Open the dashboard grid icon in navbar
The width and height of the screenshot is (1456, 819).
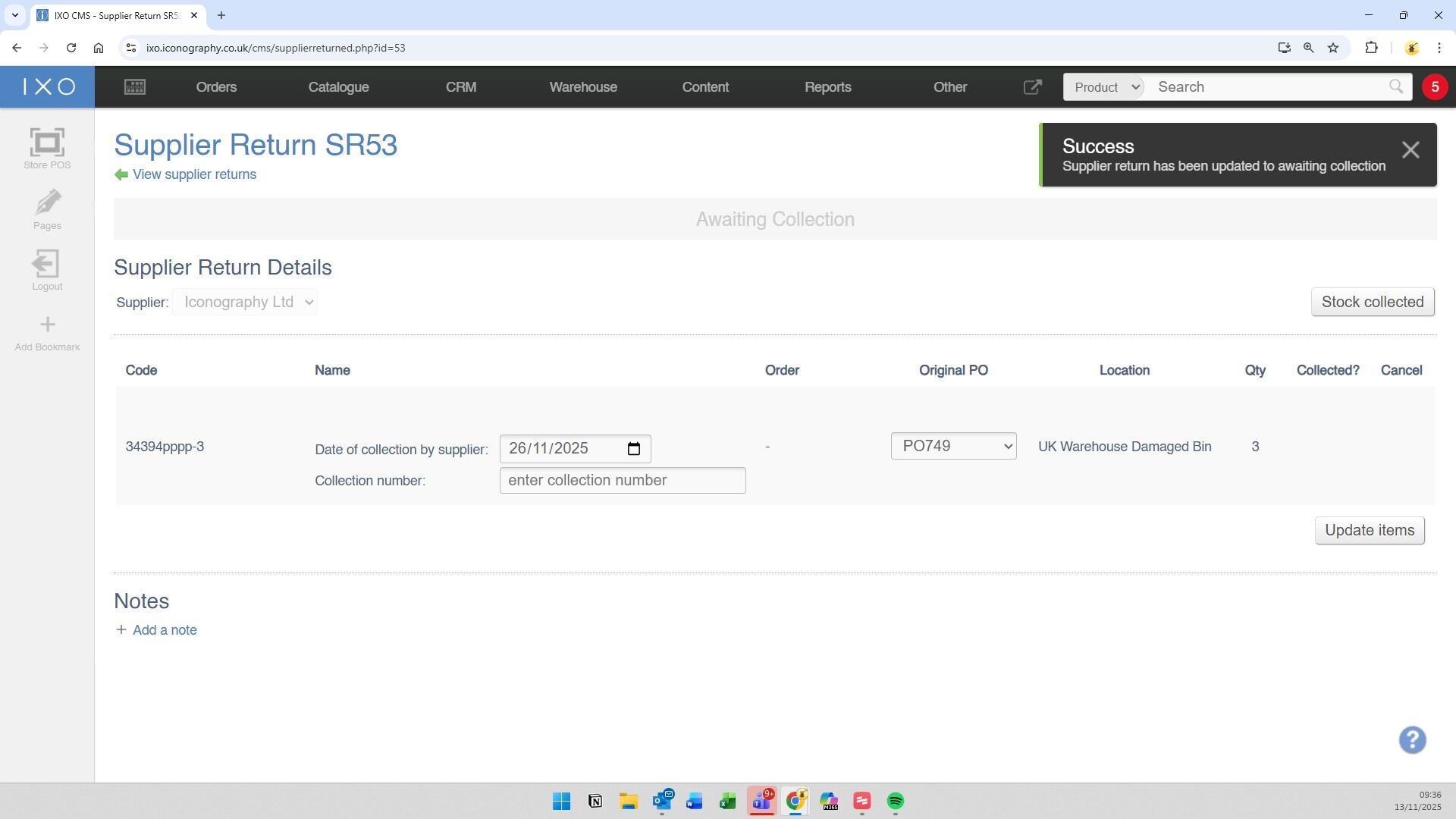tap(135, 87)
